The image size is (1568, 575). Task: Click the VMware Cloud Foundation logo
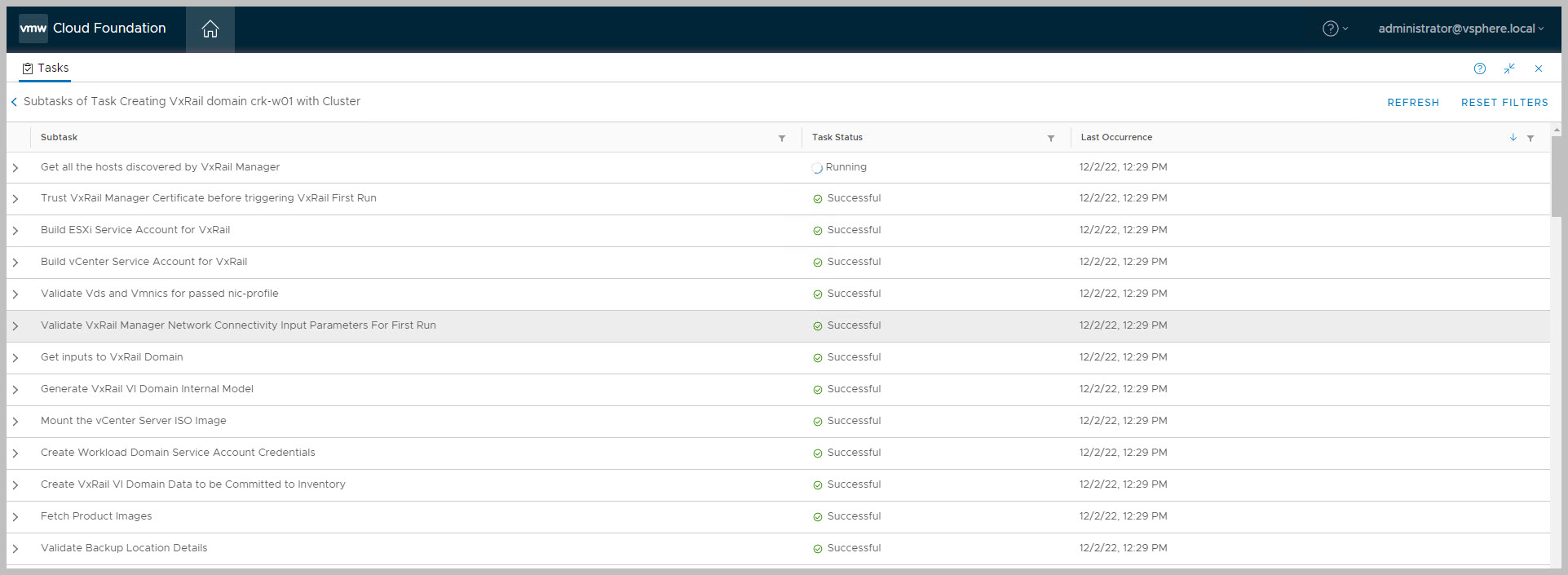pos(93,29)
